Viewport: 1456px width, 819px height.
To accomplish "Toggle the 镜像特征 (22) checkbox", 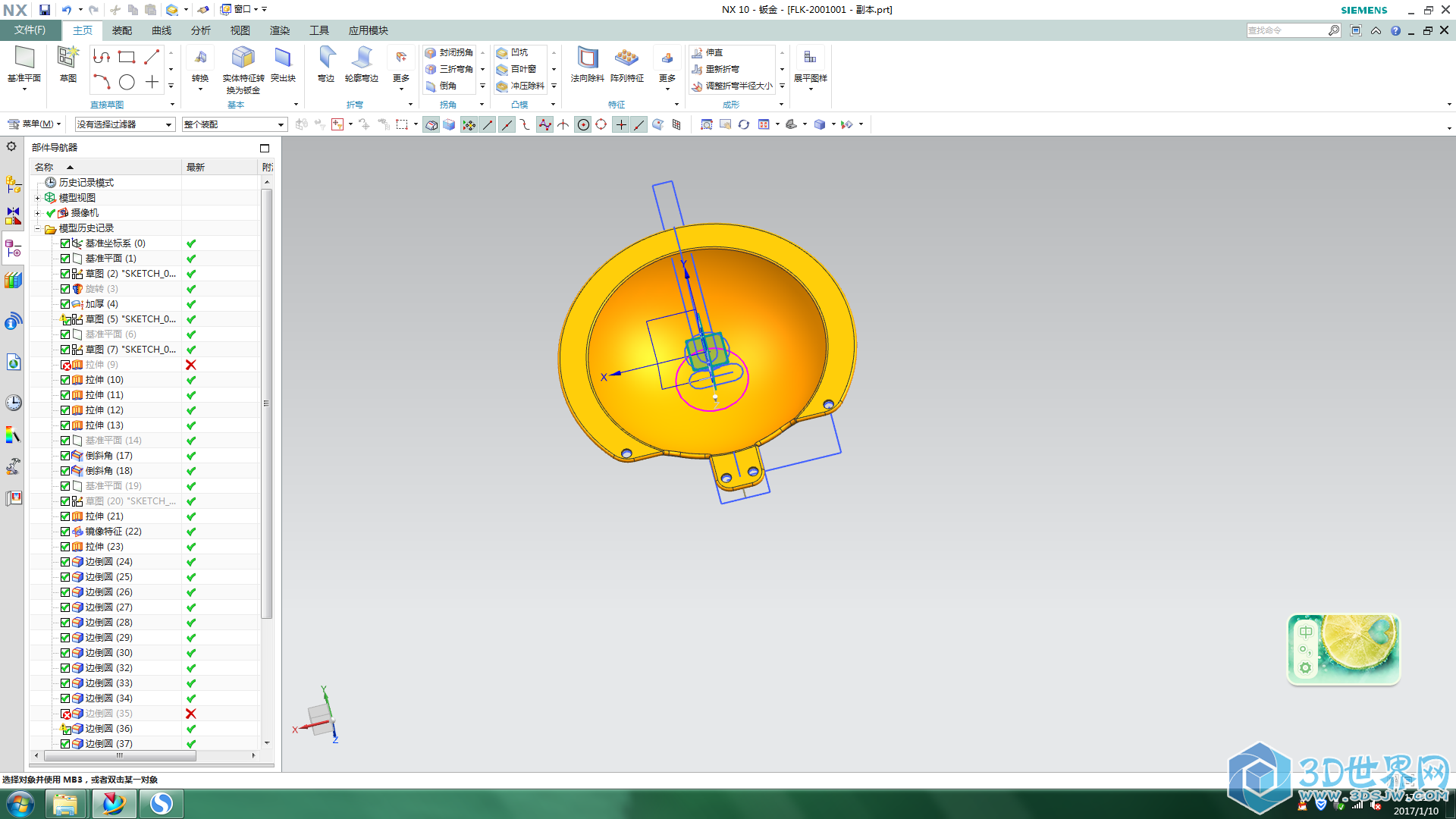I will tap(65, 532).
